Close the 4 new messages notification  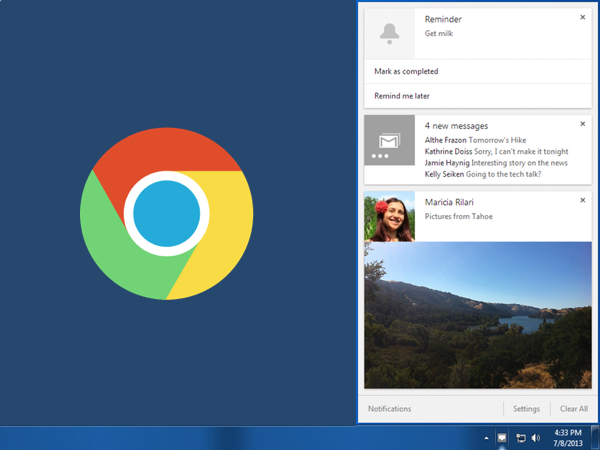tap(582, 124)
